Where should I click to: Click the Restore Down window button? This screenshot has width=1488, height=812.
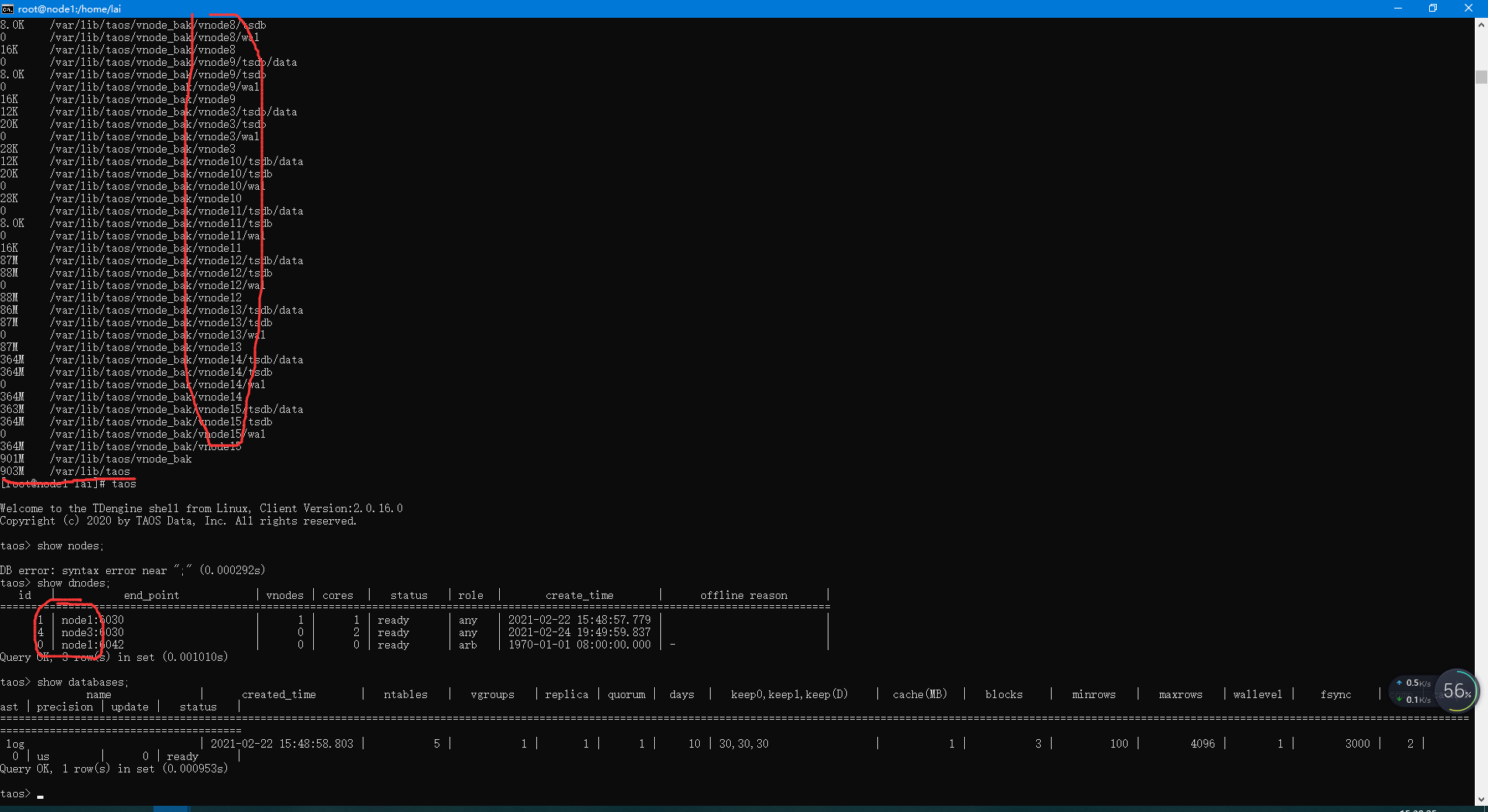pyautogui.click(x=1434, y=9)
